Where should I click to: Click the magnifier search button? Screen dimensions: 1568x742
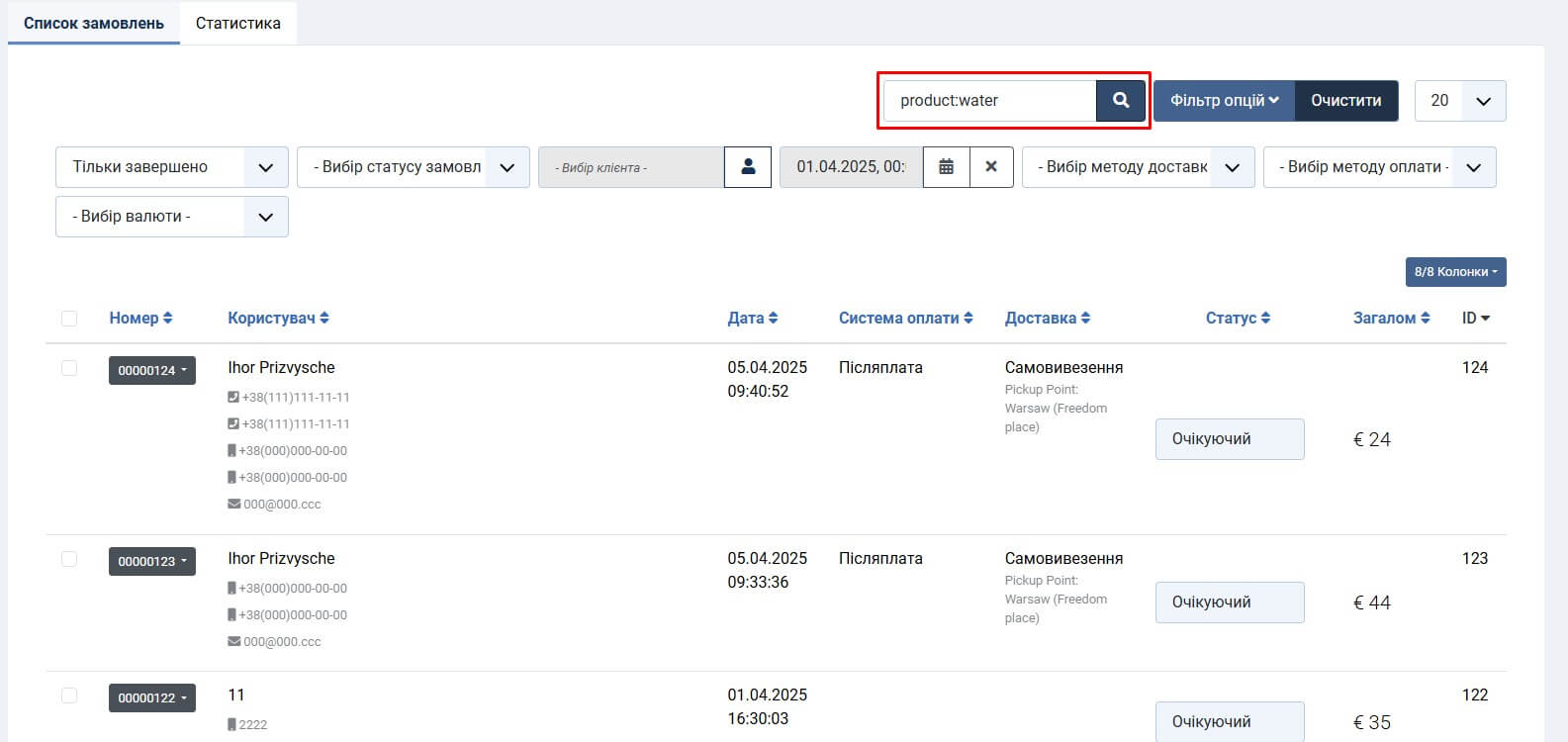(1120, 101)
